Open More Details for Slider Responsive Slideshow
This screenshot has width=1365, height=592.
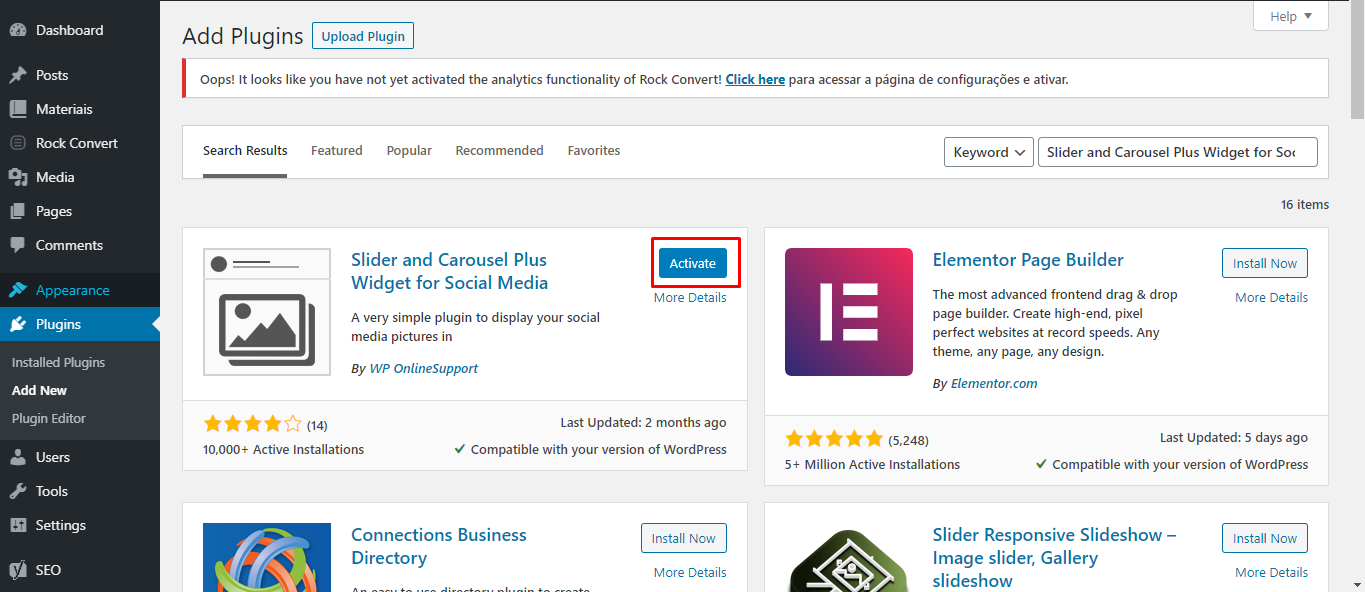(1271, 572)
